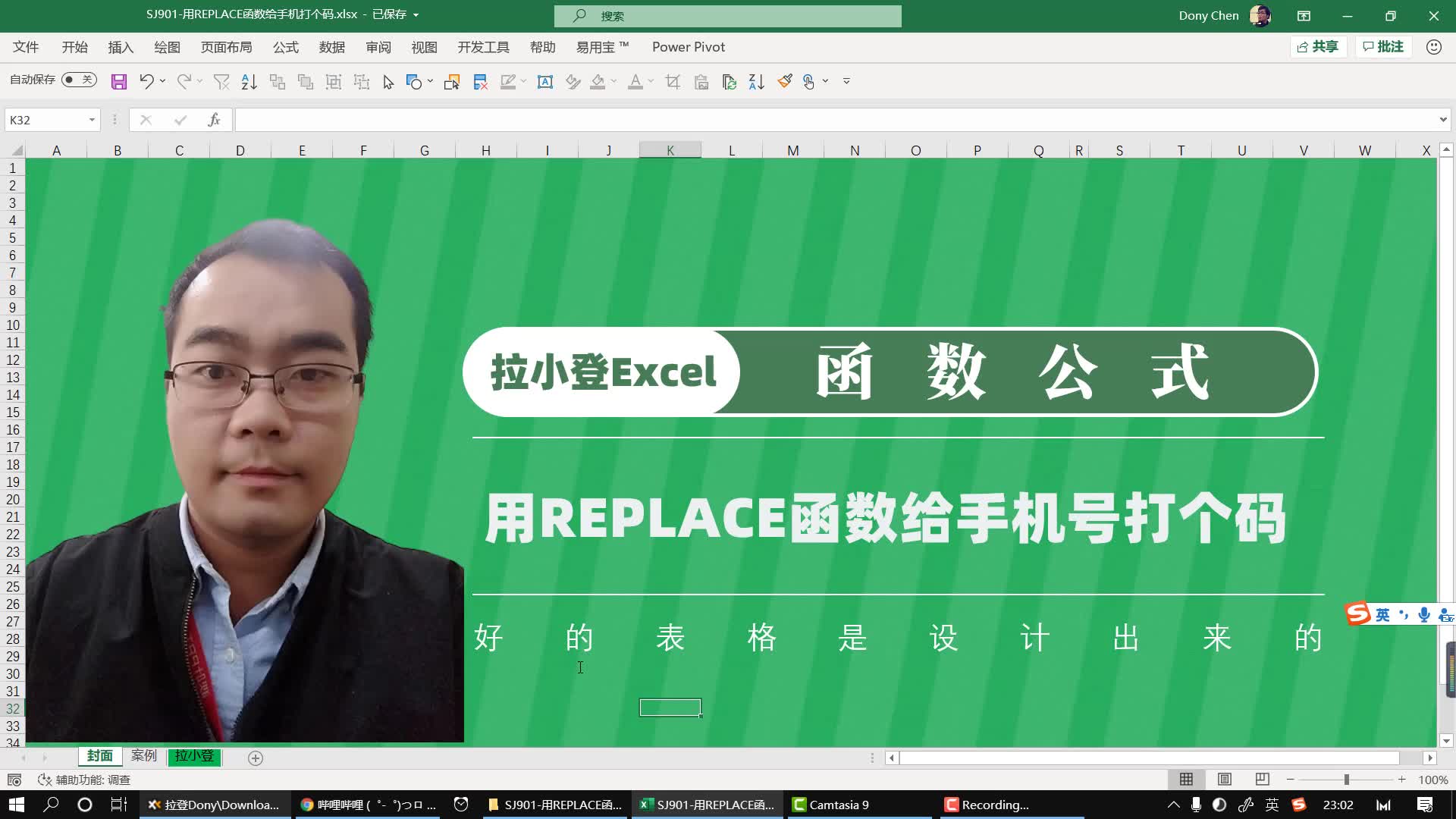Viewport: 1456px width, 819px height.
Task: Open the Name Box dropdown
Action: click(x=93, y=119)
